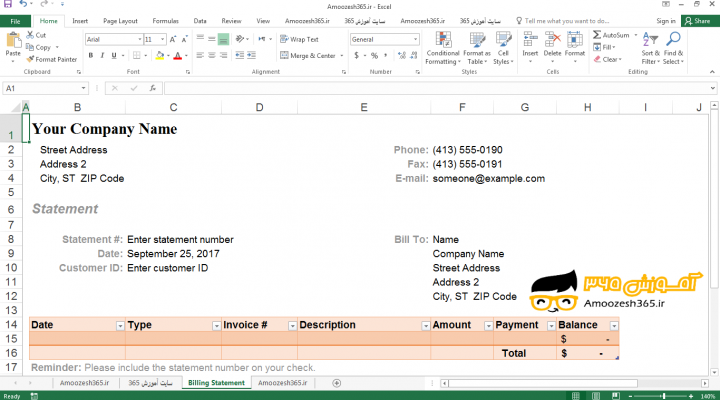This screenshot has height=400, width=720.
Task: Click the Name Box showing A1
Action: 45,88
